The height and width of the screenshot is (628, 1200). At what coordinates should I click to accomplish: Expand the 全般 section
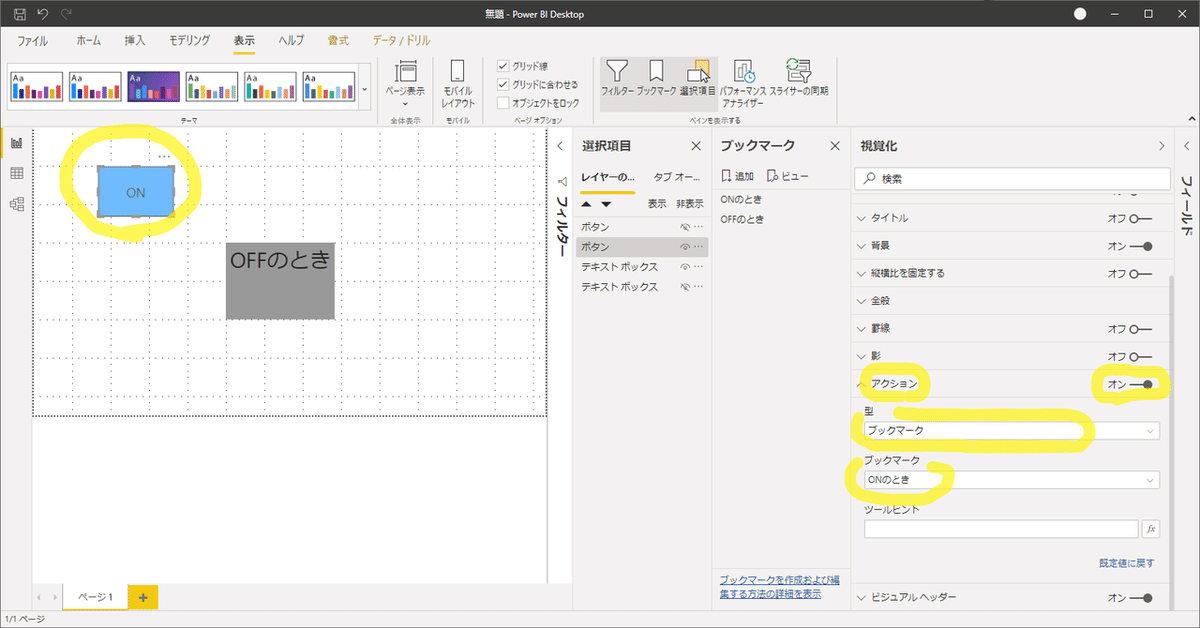862,301
